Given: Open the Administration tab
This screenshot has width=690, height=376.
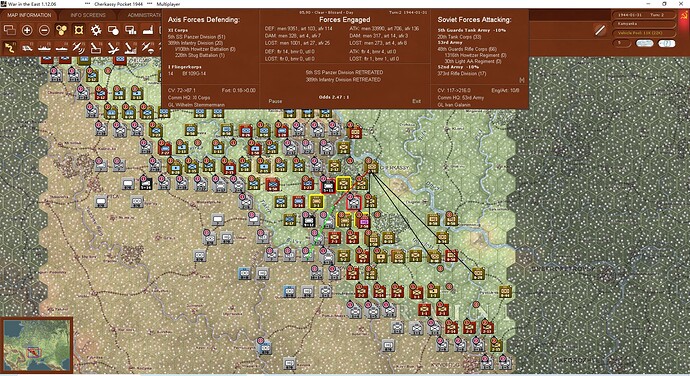Looking at the screenshot, I should [144, 15].
